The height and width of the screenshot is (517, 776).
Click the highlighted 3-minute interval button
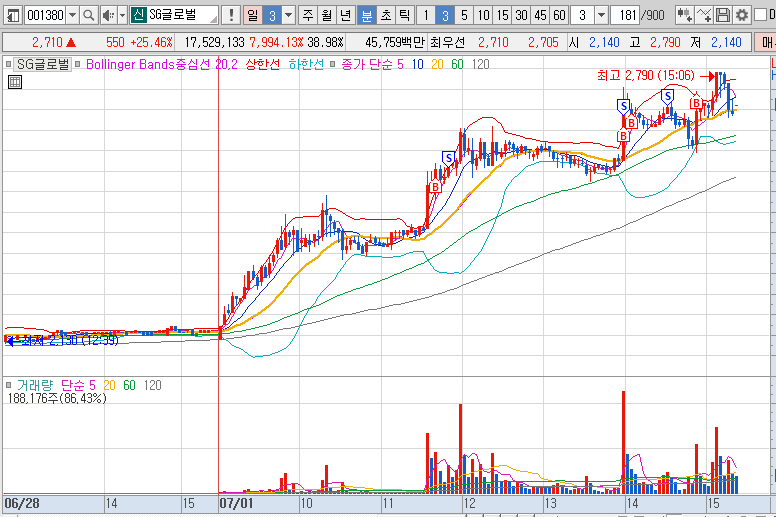coord(445,15)
